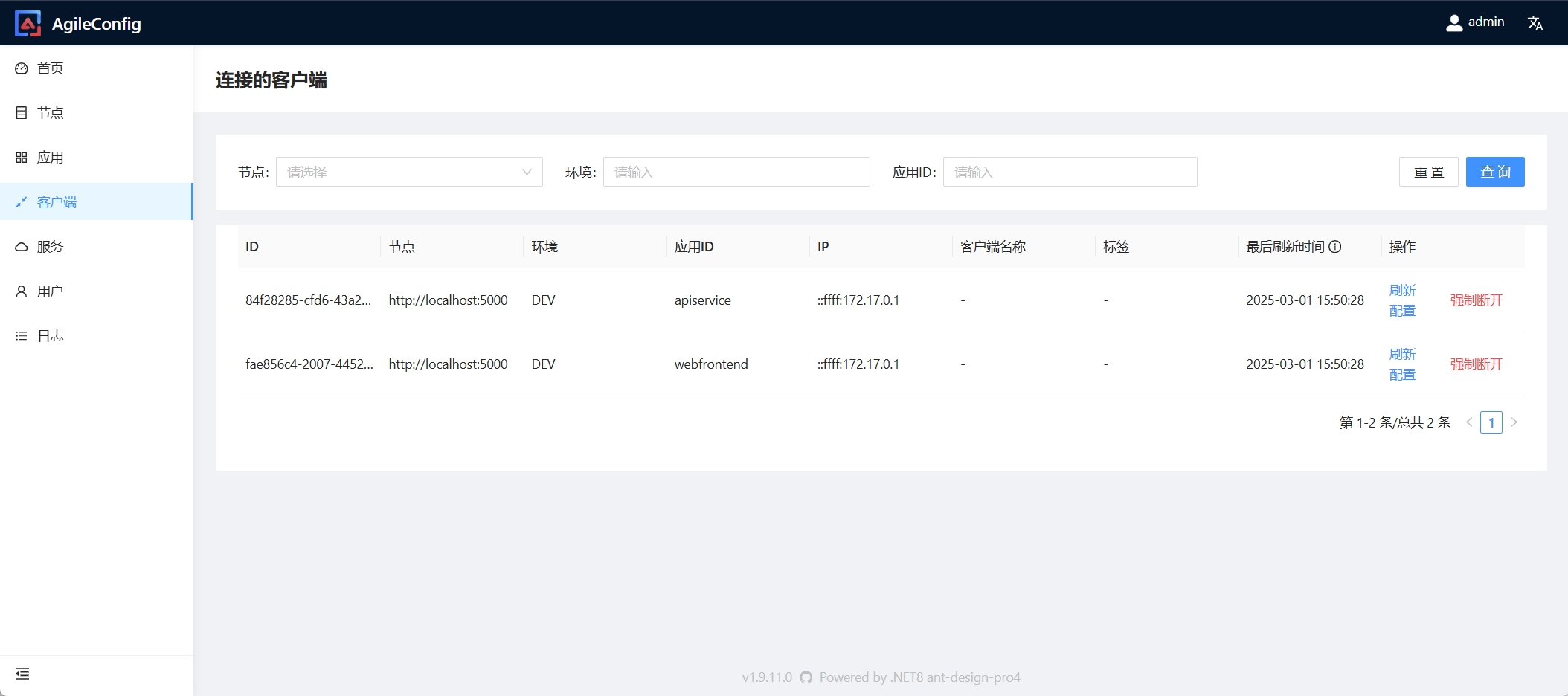Focus the 应用ID input field
1568x696 pixels.
[x=1070, y=173]
